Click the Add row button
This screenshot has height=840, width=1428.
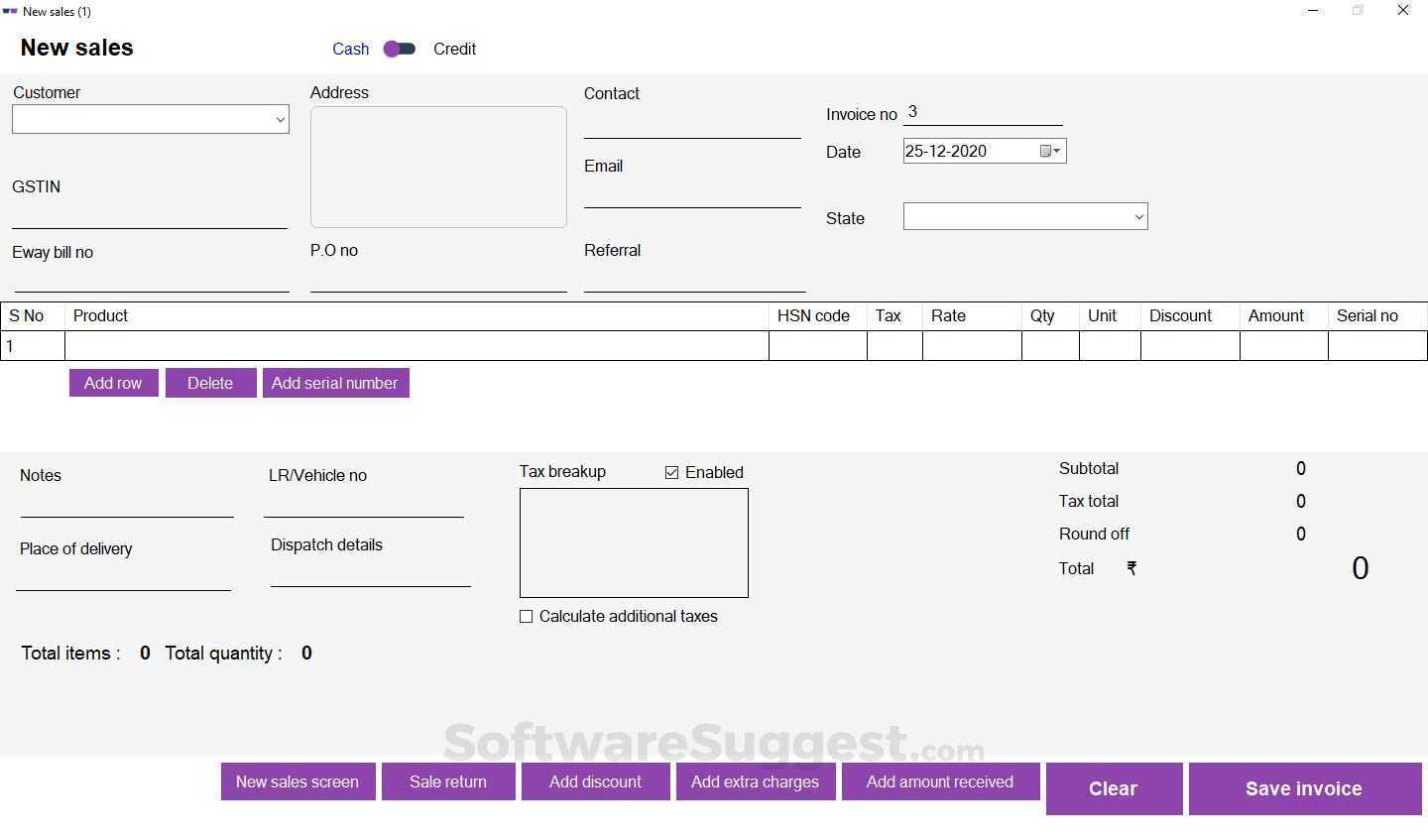coord(113,383)
